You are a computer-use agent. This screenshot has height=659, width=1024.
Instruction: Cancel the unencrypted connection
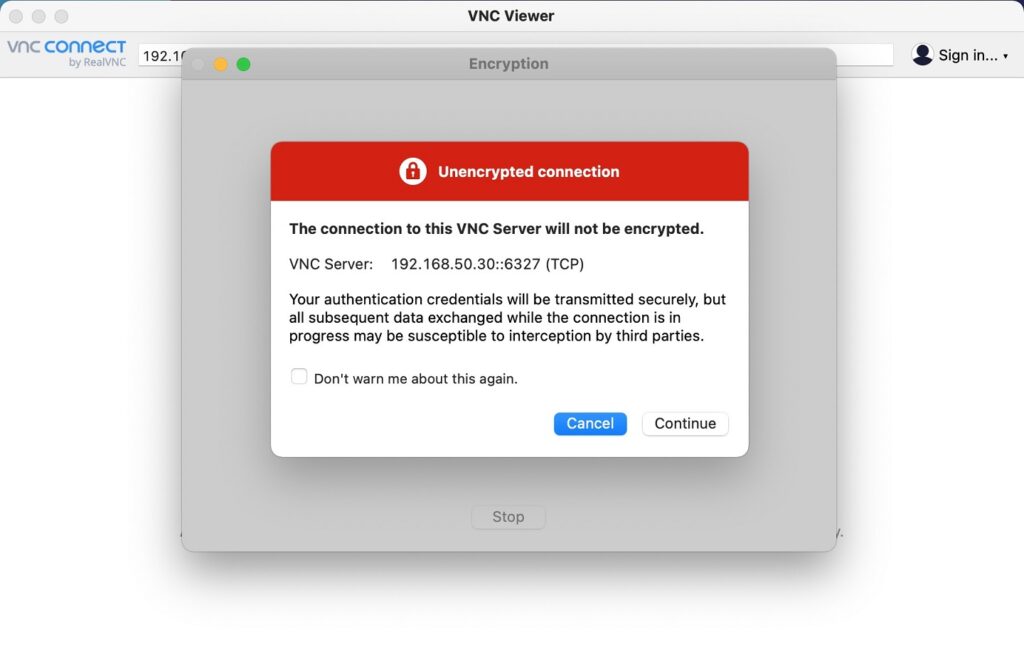click(590, 424)
